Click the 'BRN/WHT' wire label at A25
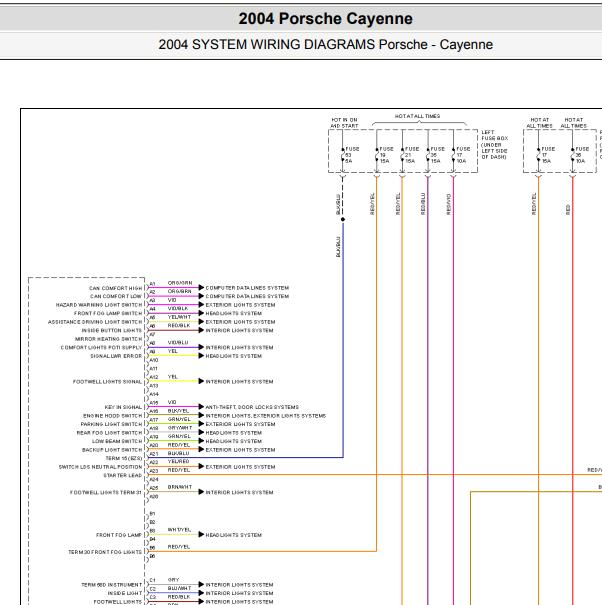This screenshot has width=602, height=605. tap(180, 487)
